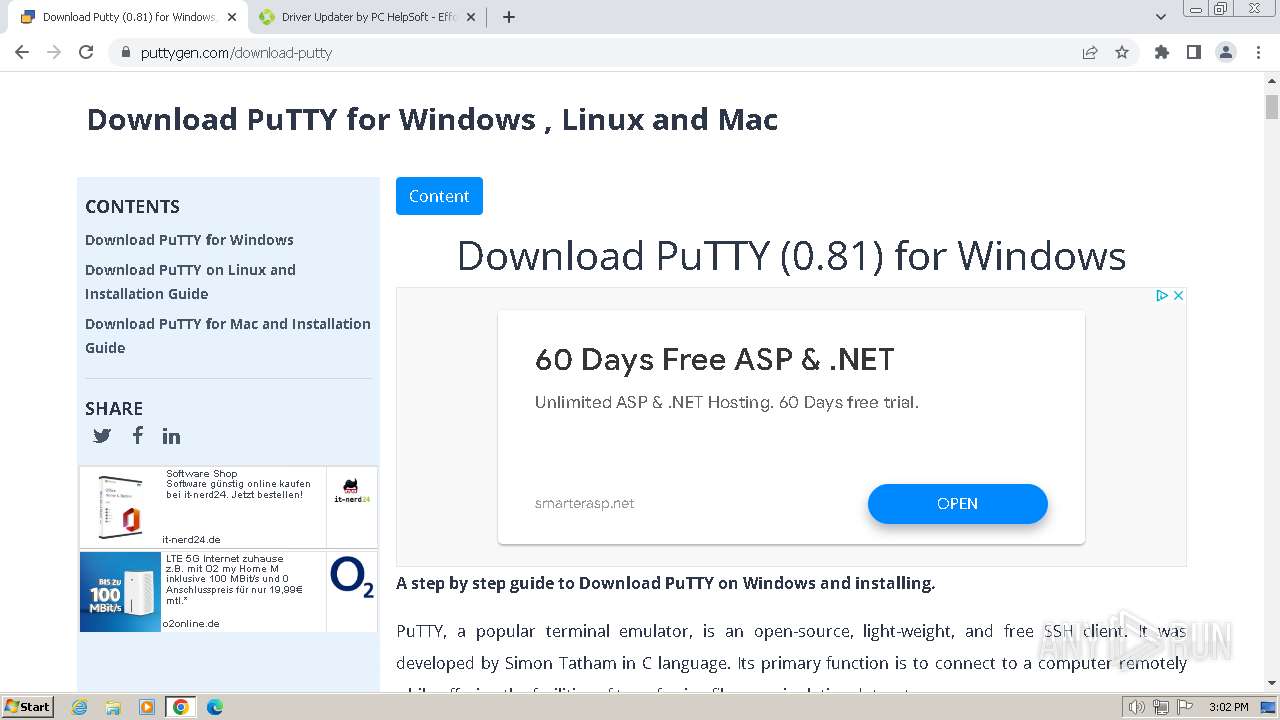The width and height of the screenshot is (1280, 720).
Task: Open the Chrome profile avatar
Action: [1226, 52]
